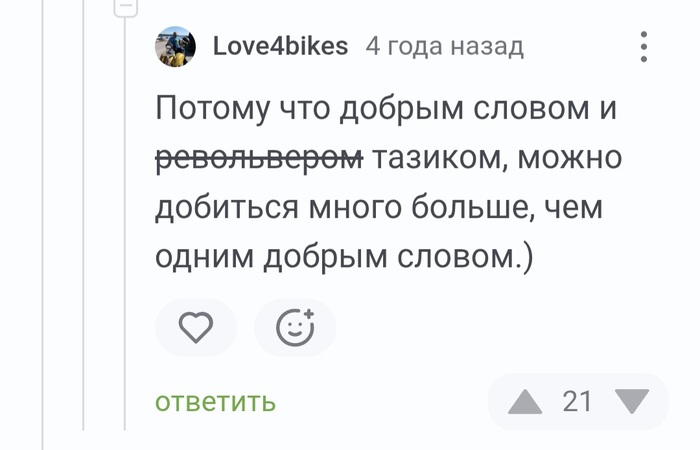
Task: Open the Love4bikes user profile link
Action: pyautogui.click(x=280, y=46)
